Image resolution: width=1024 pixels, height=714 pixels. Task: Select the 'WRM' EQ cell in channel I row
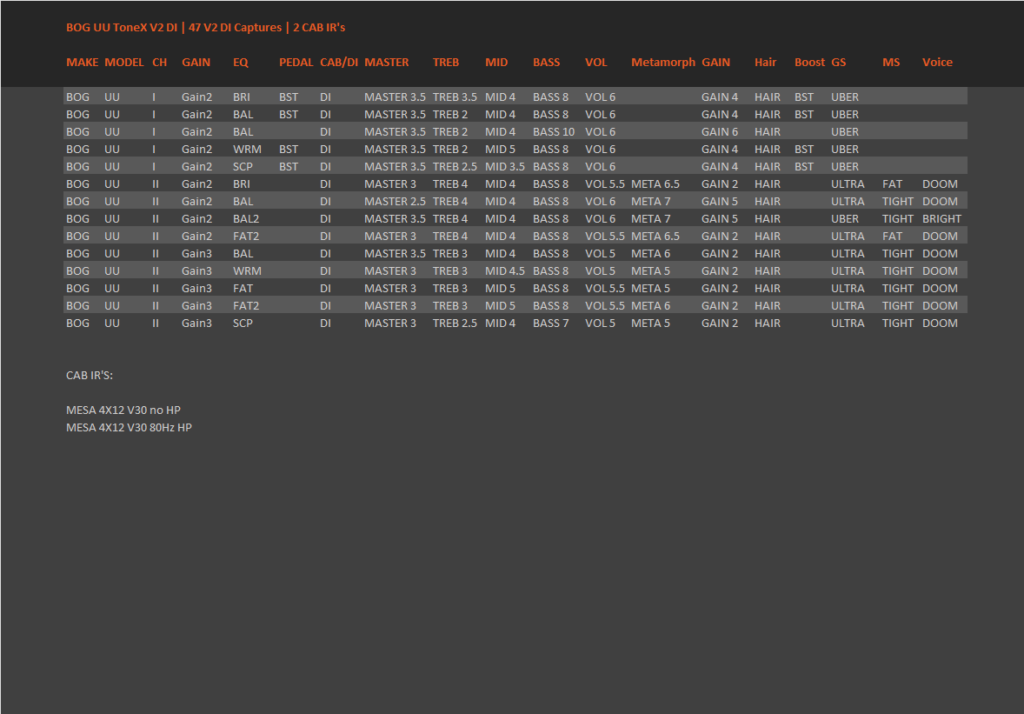(247, 149)
